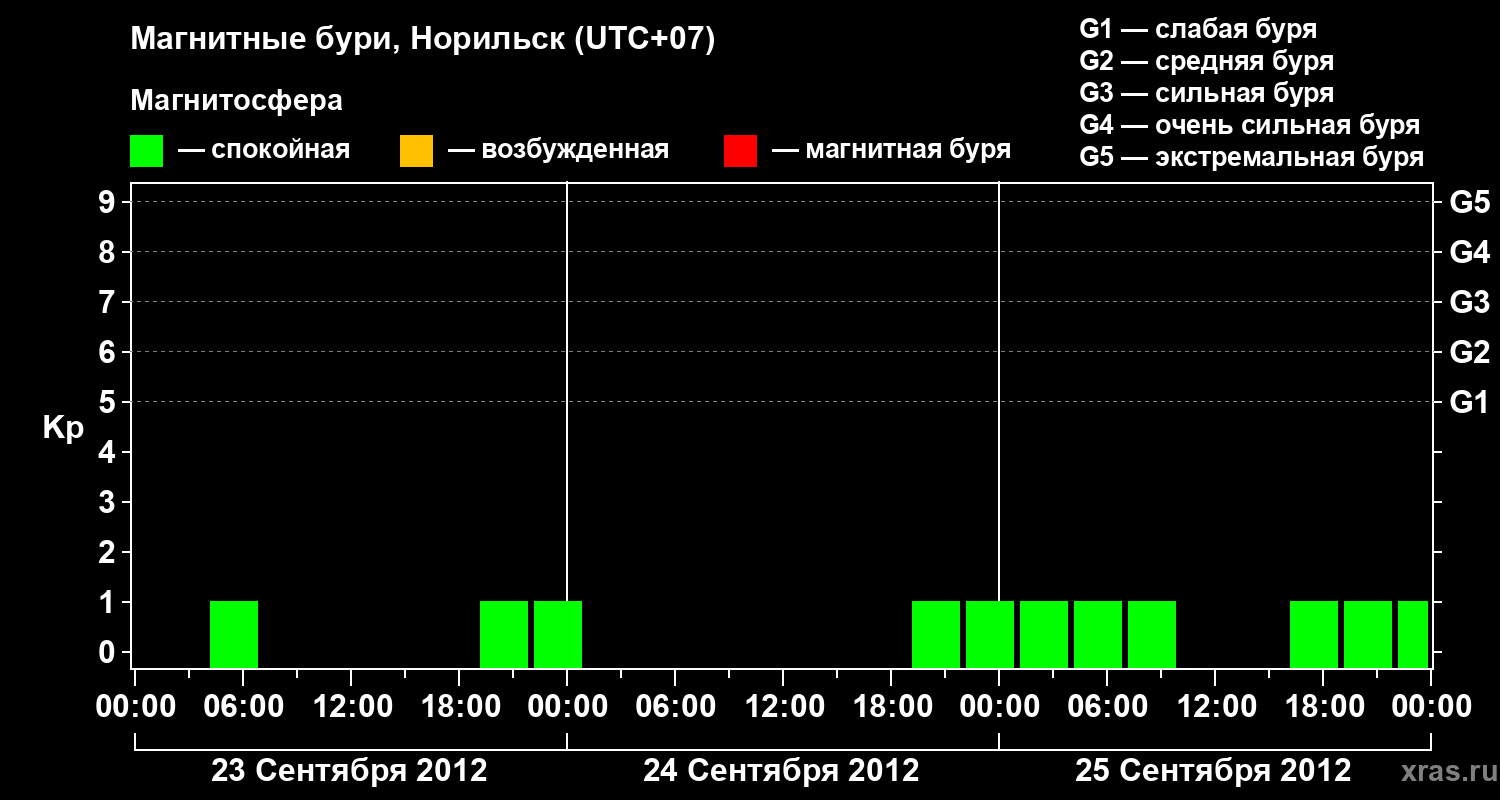Click the right-axis 'G5' tick label
Image resolution: width=1500 pixels, height=800 pixels.
coord(1470,203)
